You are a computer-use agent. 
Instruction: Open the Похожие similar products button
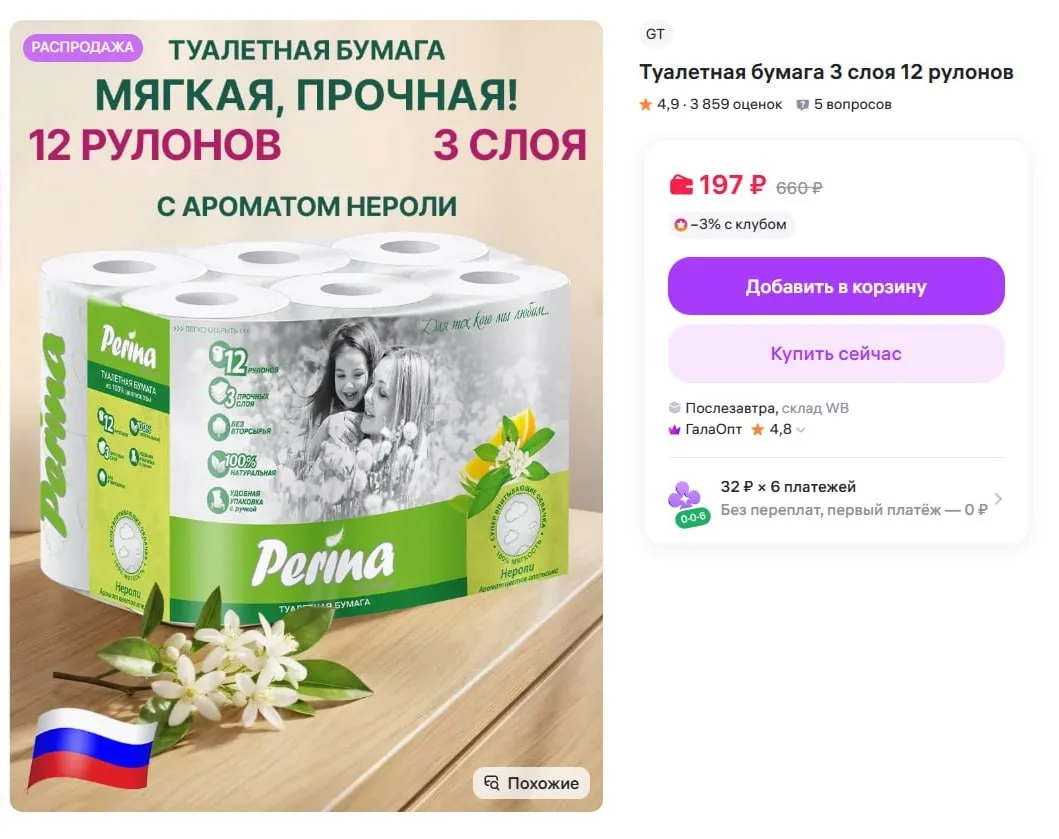[532, 783]
